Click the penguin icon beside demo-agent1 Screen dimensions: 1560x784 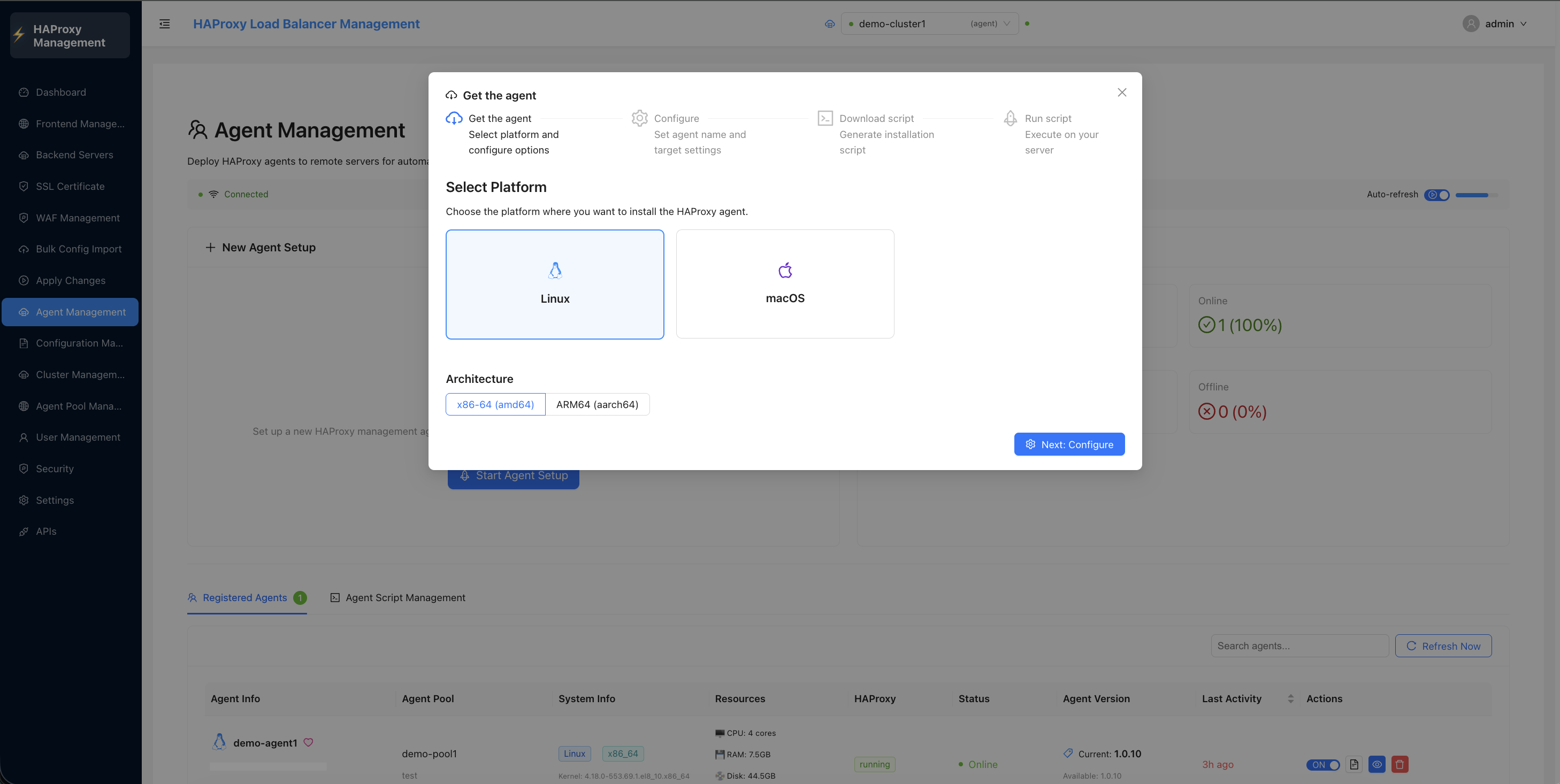click(x=219, y=742)
